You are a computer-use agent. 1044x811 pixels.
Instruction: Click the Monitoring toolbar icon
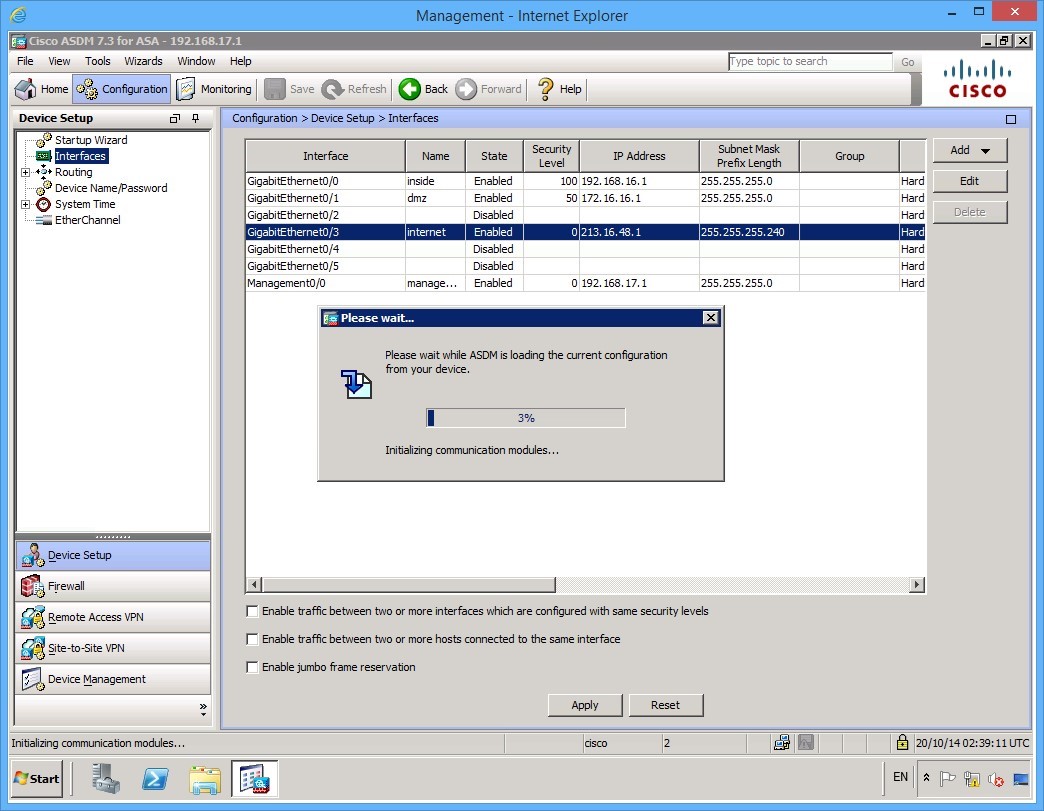[213, 88]
